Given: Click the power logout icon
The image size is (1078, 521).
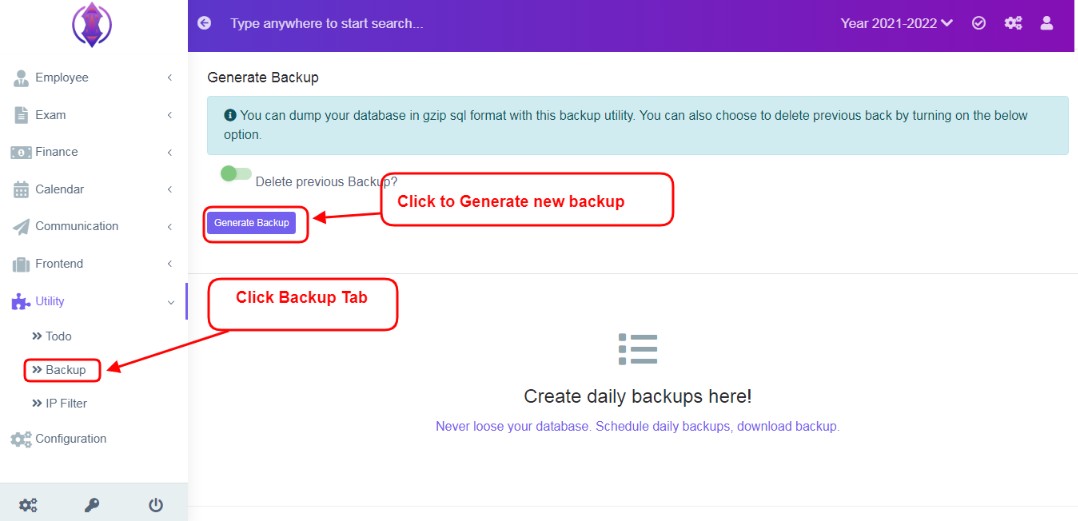Looking at the screenshot, I should click(156, 505).
